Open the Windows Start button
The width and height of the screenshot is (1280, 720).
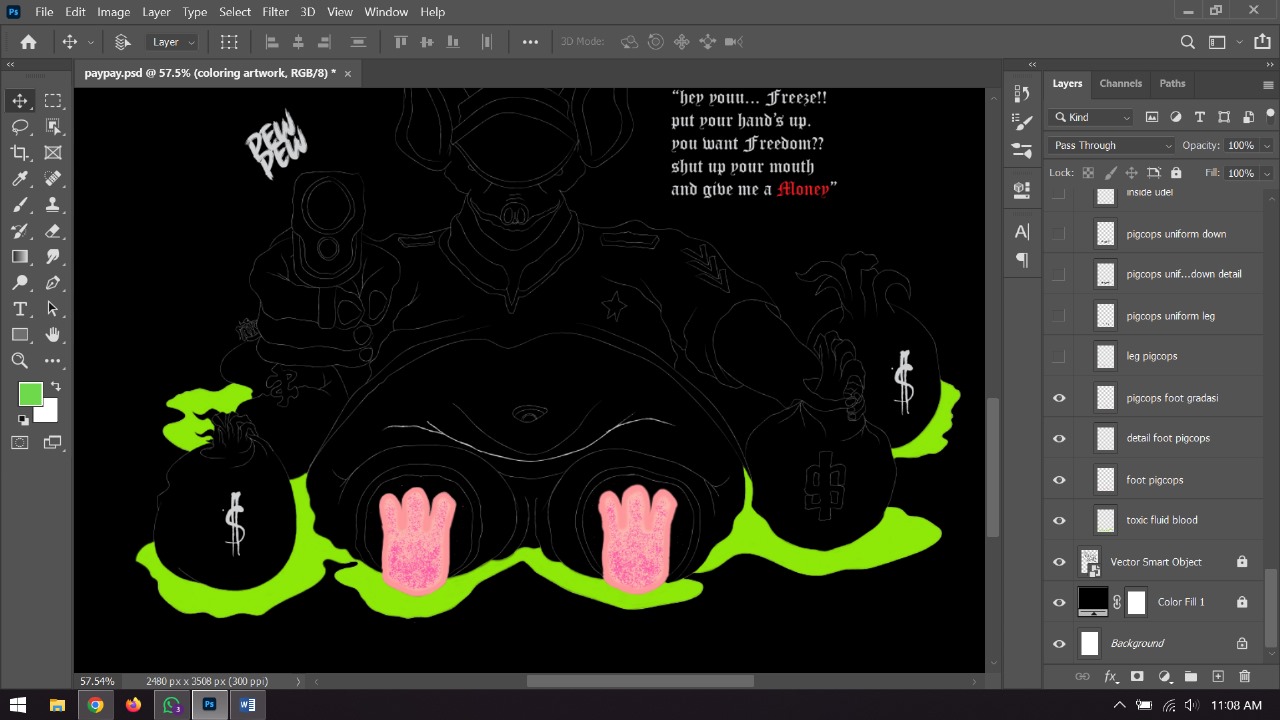point(18,705)
